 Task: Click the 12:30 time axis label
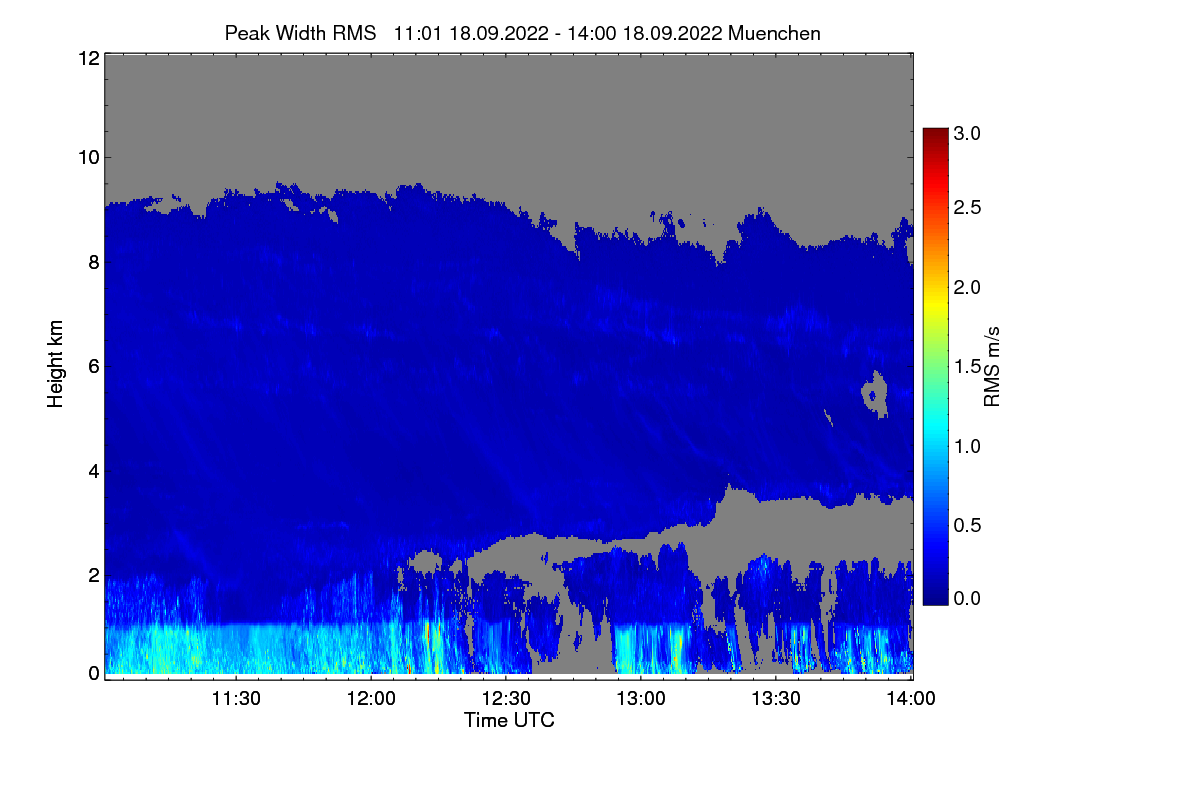(x=506, y=699)
